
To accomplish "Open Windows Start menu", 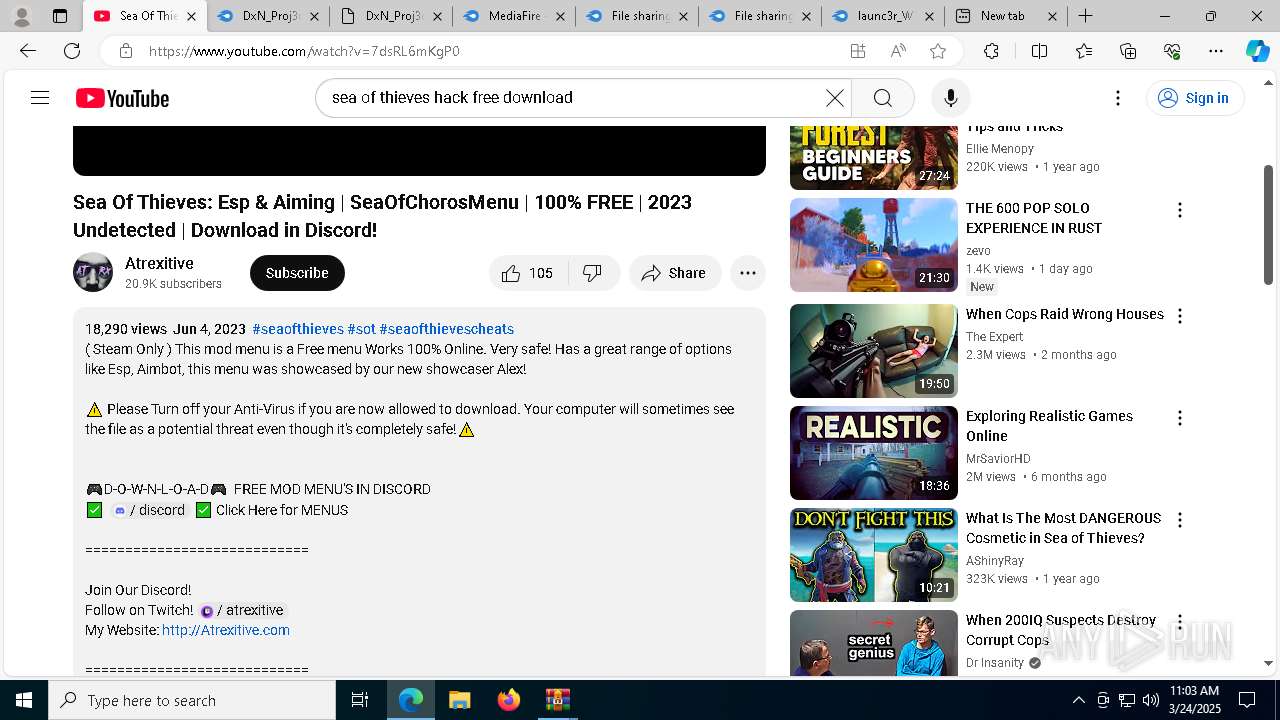I will pos(24,700).
